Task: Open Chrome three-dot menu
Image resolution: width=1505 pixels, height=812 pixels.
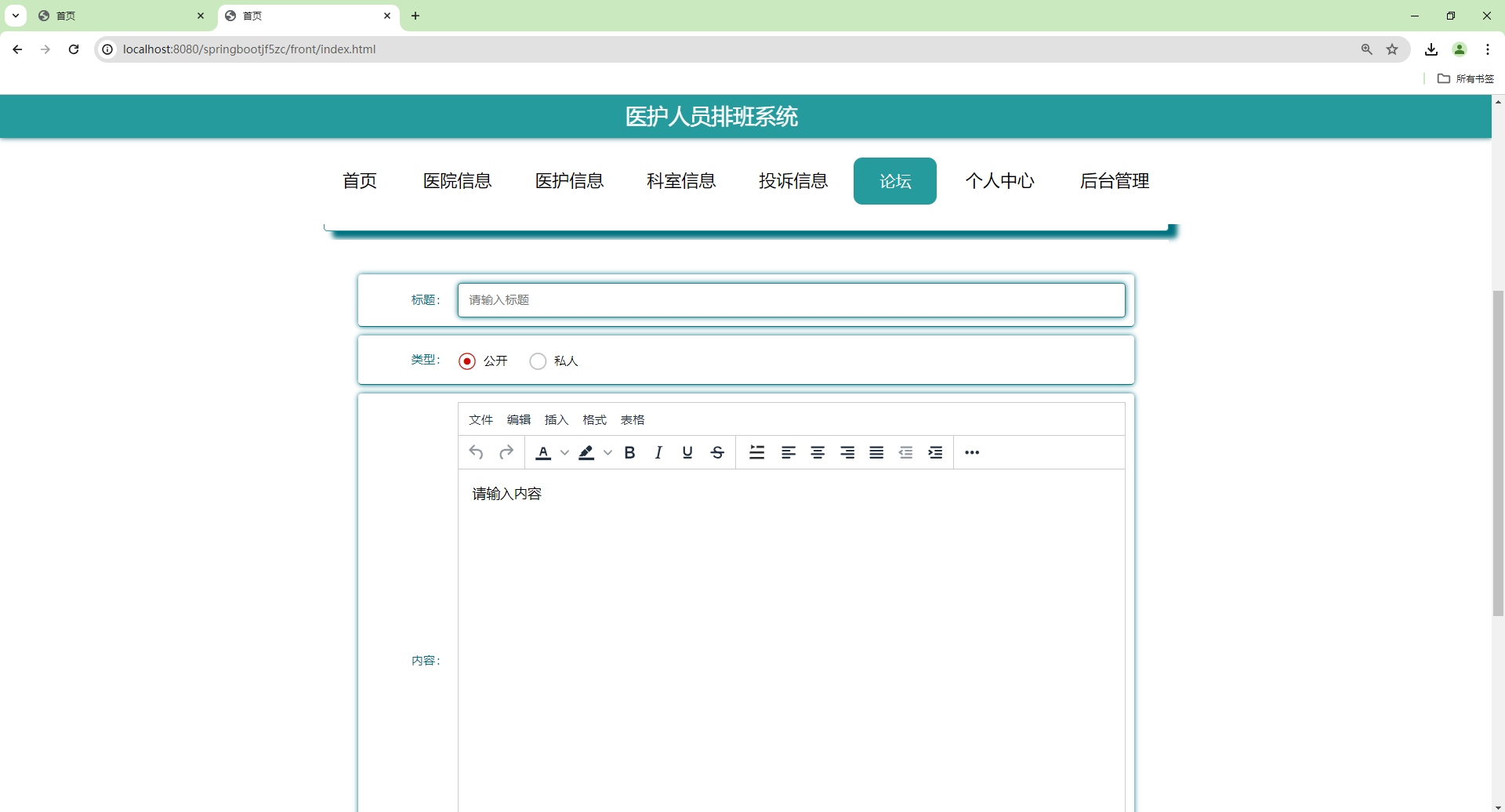Action: [1488, 49]
